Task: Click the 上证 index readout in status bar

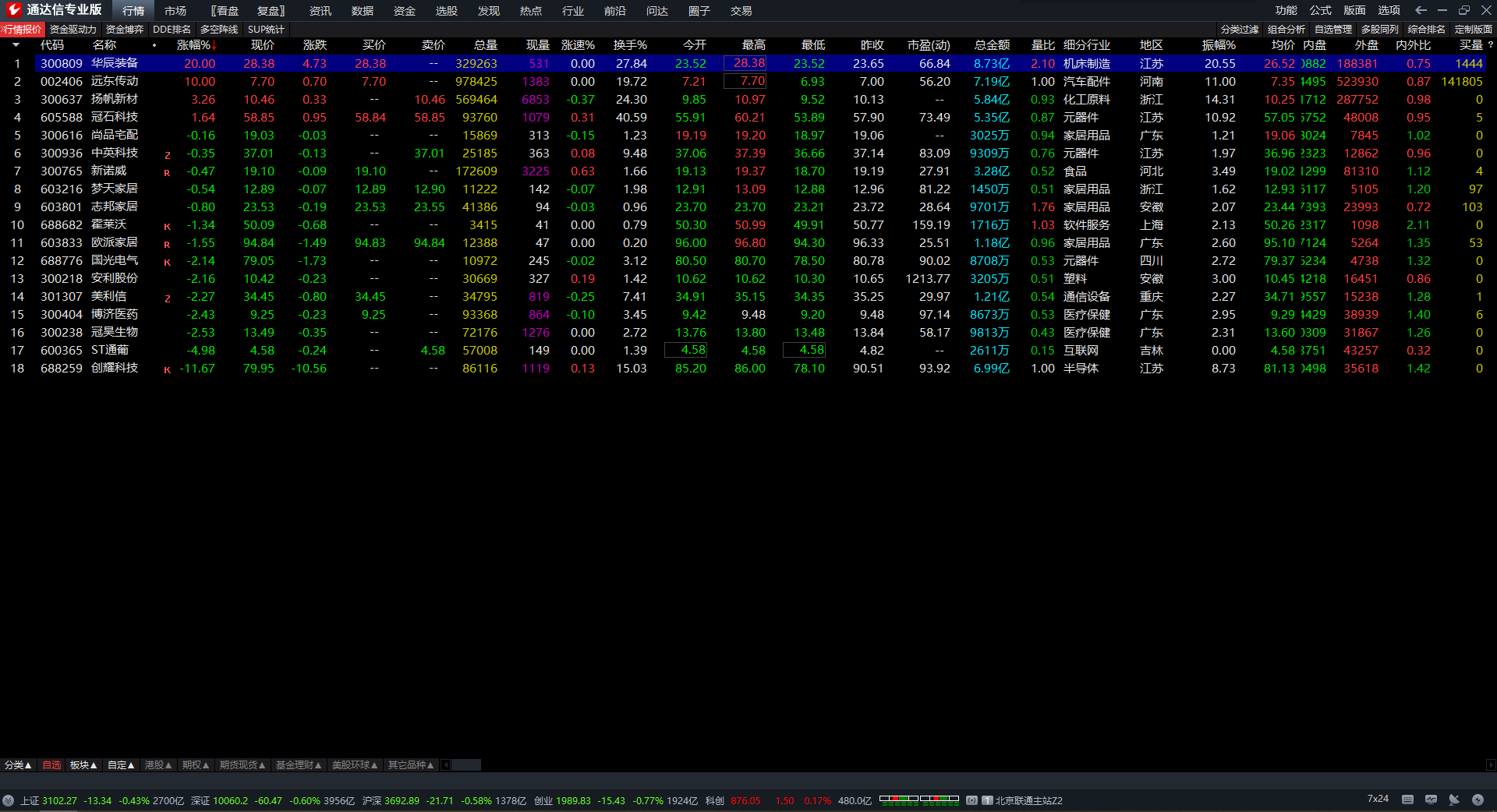Action: 101,800
